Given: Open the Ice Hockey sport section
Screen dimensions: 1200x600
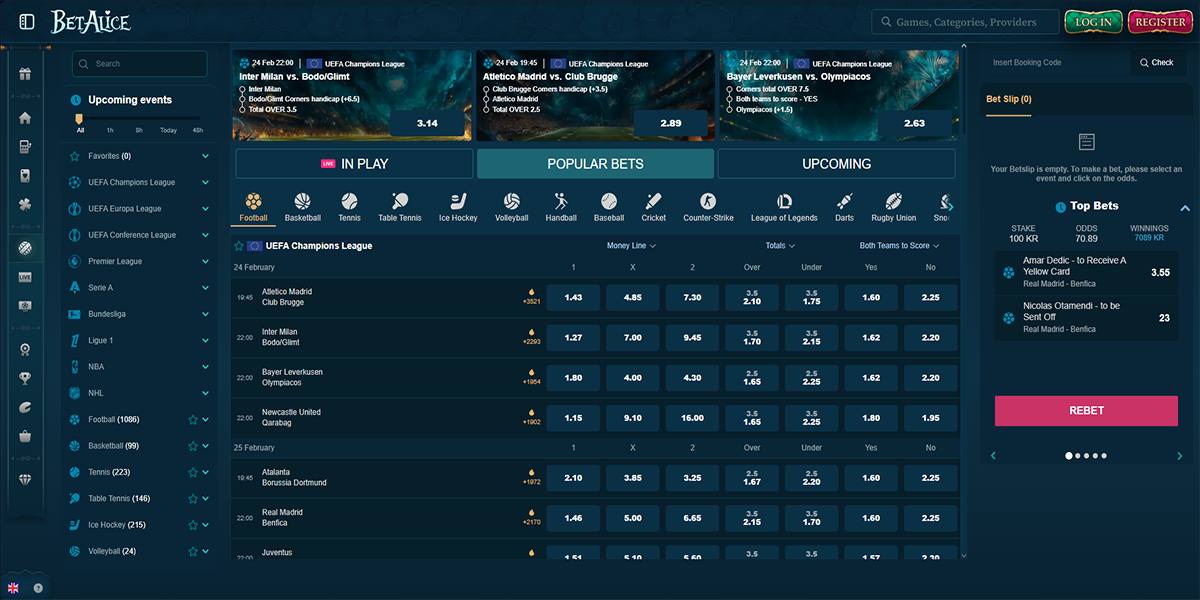Looking at the screenshot, I should point(458,203).
